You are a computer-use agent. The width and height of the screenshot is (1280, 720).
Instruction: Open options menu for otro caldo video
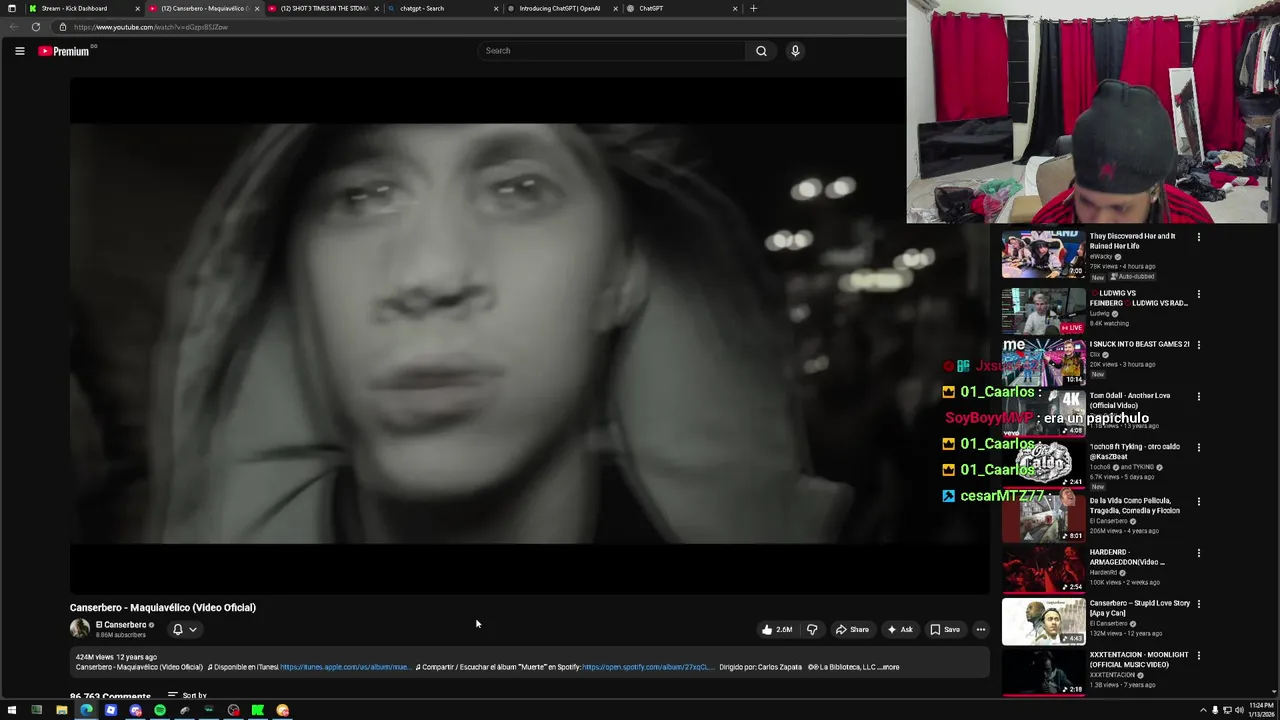click(x=1199, y=447)
